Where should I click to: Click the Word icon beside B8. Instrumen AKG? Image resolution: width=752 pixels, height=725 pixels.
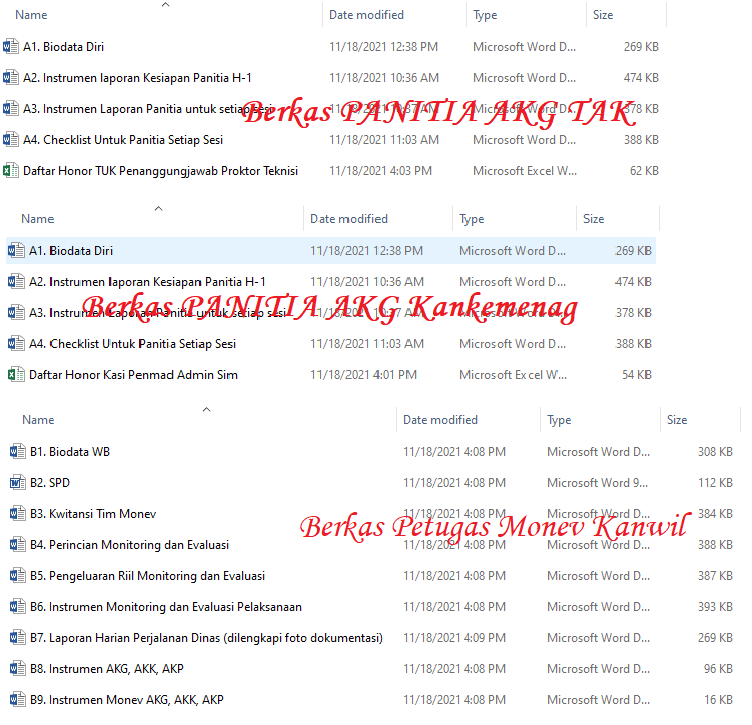[18, 668]
